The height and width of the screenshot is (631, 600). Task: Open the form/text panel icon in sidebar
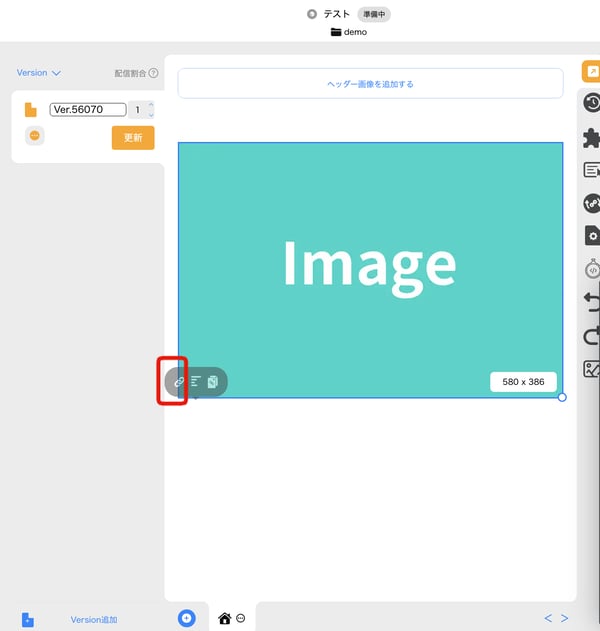tap(592, 170)
